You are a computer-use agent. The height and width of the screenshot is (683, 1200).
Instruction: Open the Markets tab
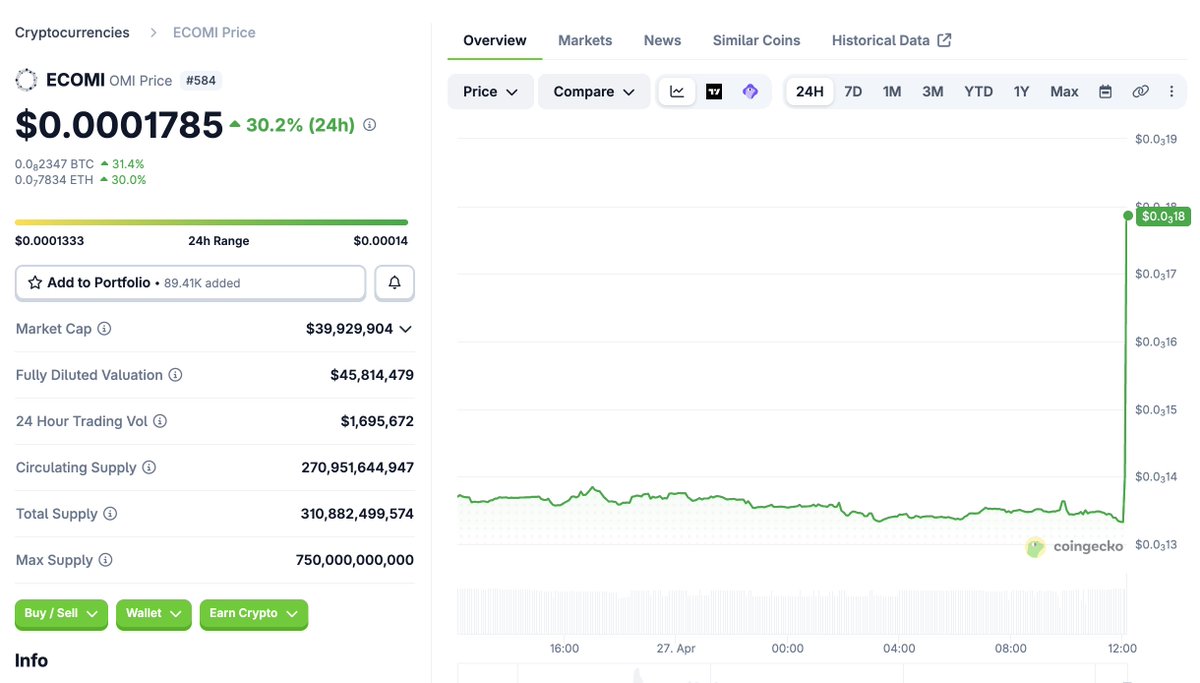(585, 40)
